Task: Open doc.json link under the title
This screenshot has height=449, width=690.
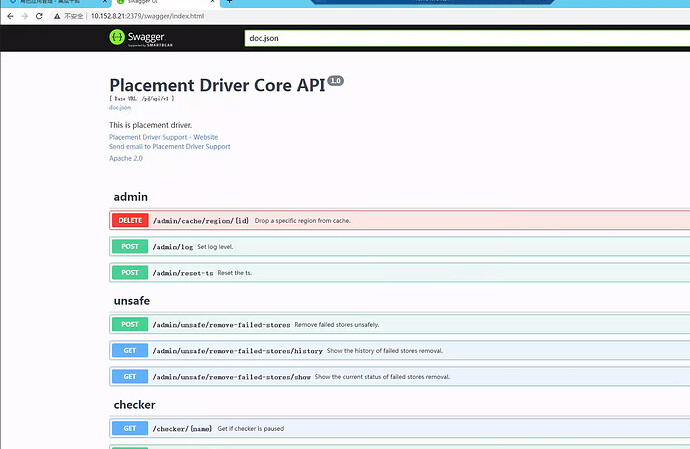Action: pos(120,107)
